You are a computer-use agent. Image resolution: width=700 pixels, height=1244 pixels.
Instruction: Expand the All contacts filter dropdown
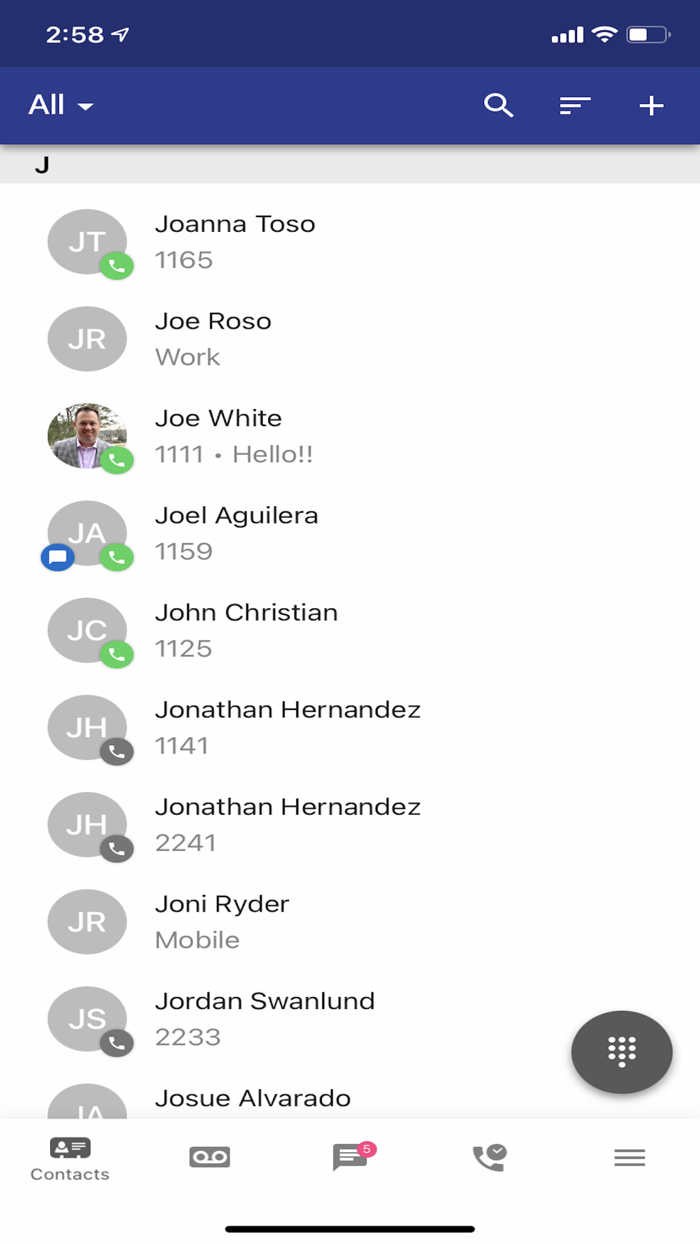(61, 105)
